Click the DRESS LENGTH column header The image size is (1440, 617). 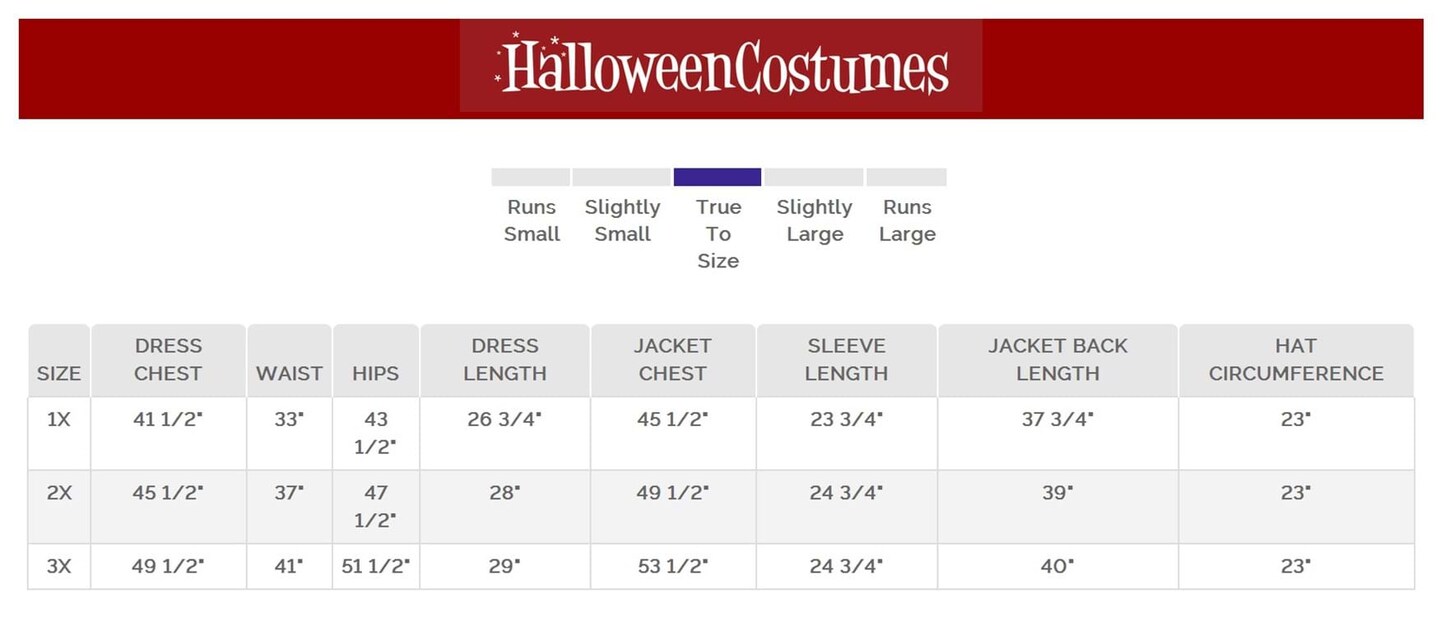pyautogui.click(x=505, y=360)
